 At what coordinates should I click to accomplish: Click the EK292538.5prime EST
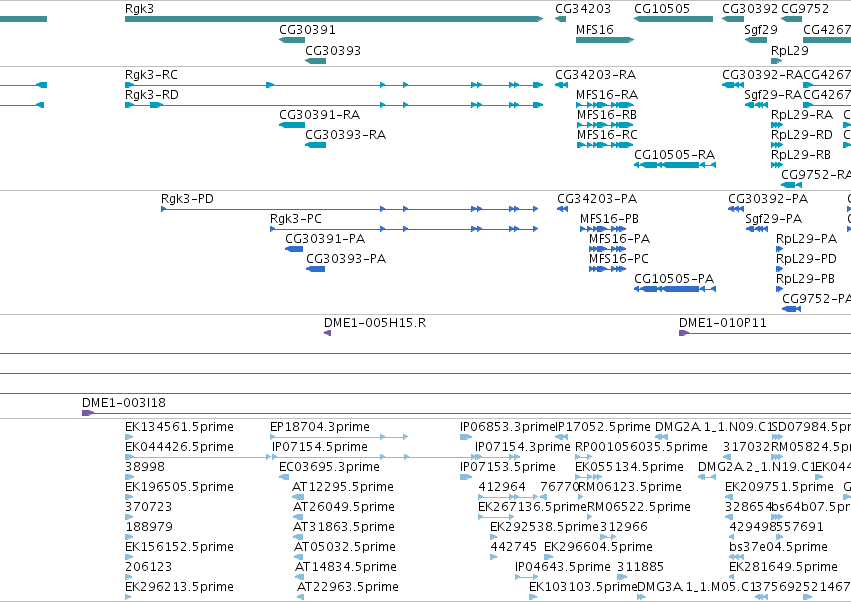click(x=494, y=537)
